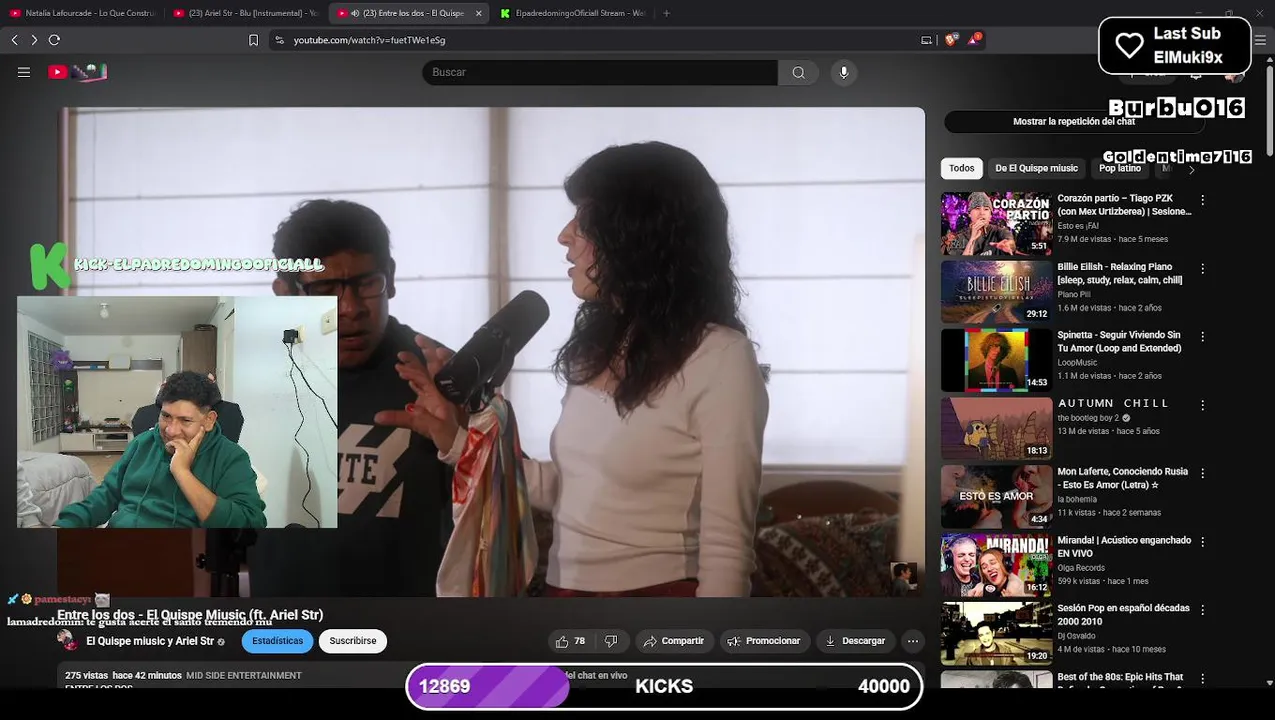Open the site settings icon beside the URL

[x=280, y=40]
